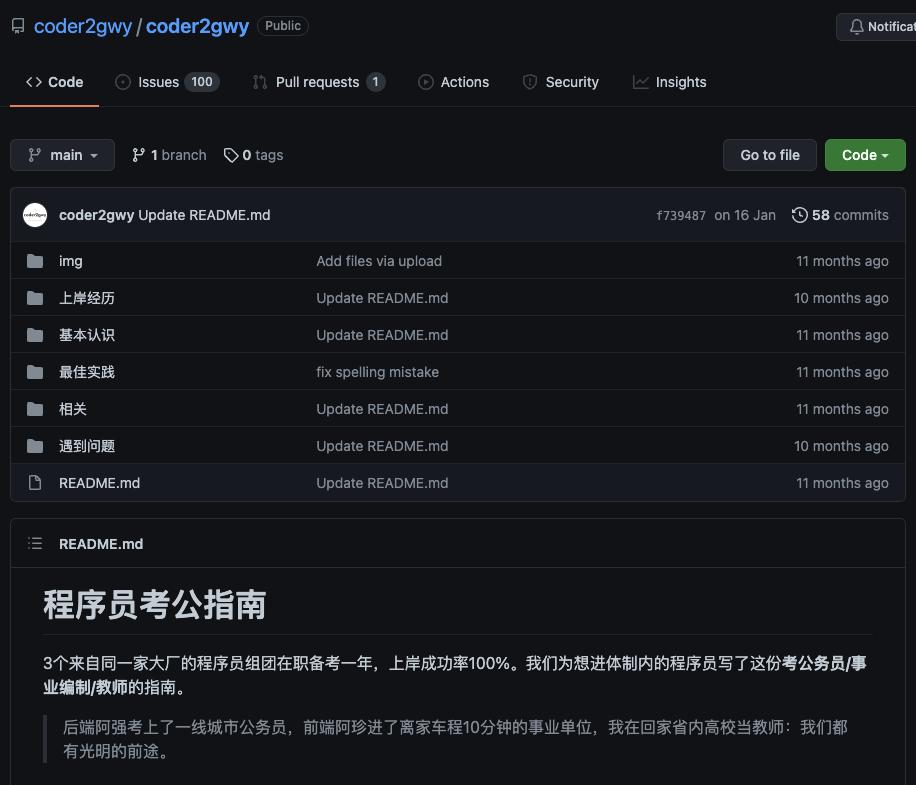Viewport: 916px width, 785px height.
Task: Open the latest commit message Update README.md
Action: 204,215
